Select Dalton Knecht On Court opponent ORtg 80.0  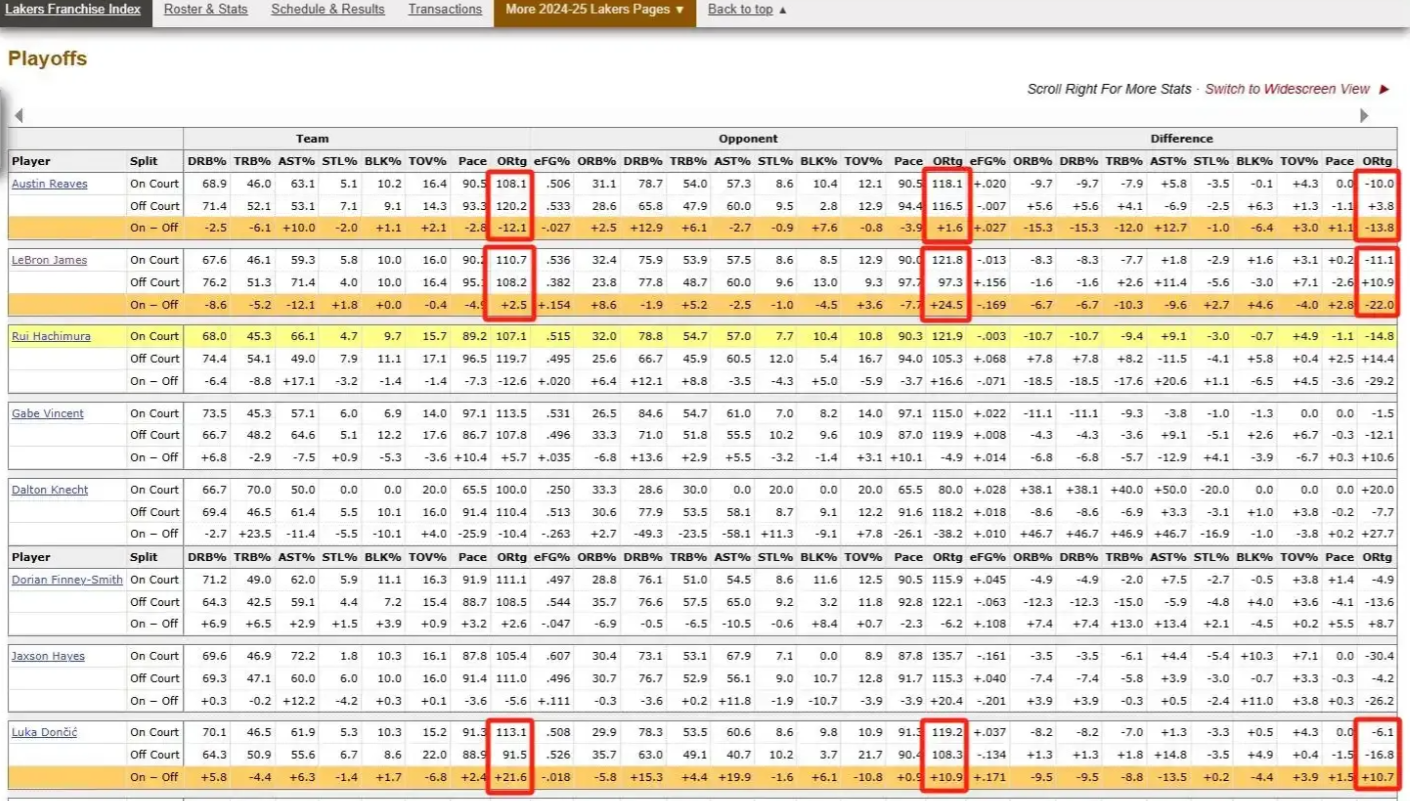point(950,490)
